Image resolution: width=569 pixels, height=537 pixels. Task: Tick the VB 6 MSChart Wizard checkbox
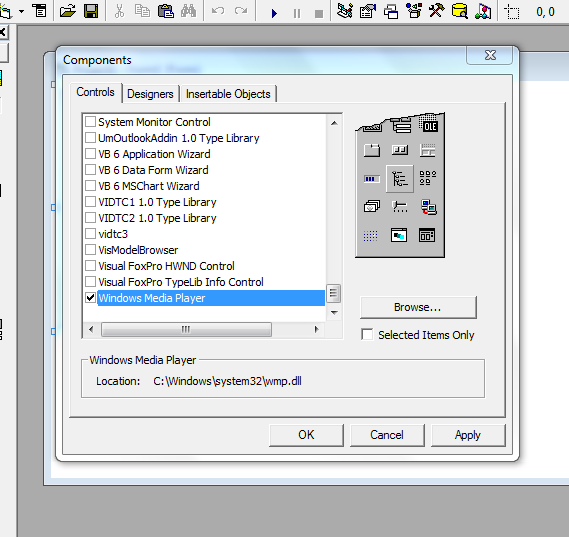click(90, 185)
